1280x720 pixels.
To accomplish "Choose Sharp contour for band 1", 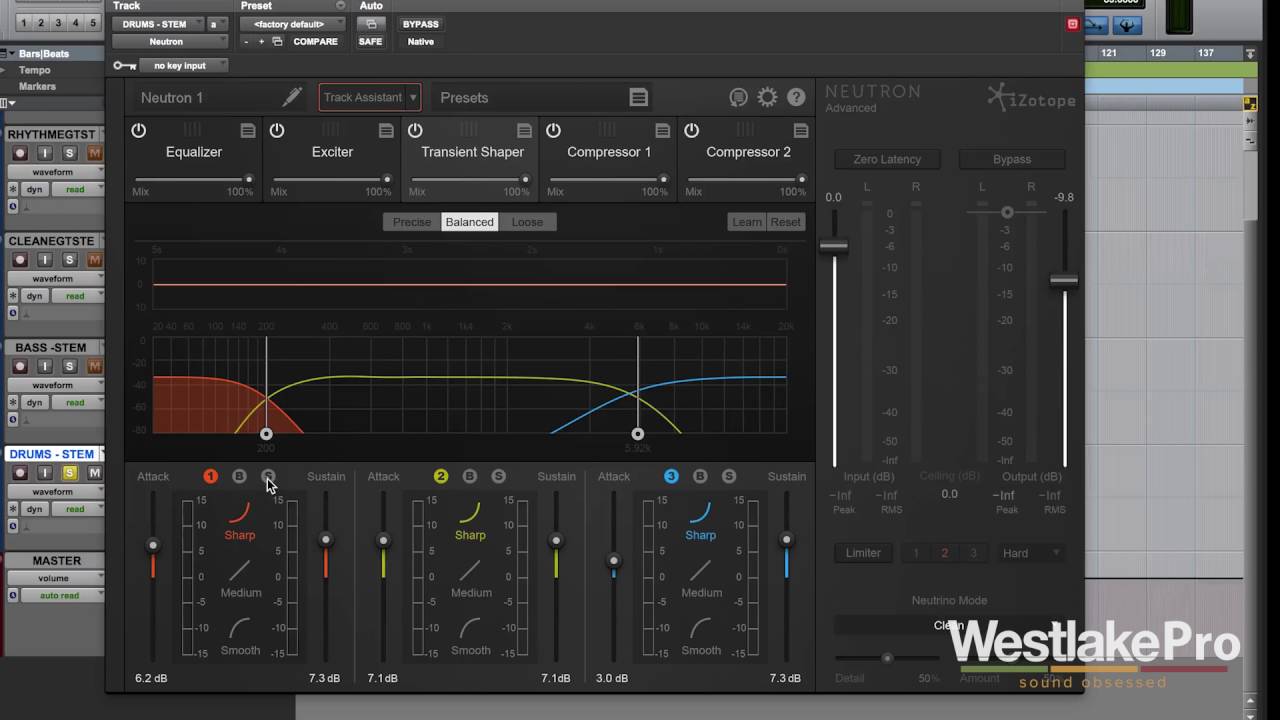I will click(x=240, y=522).
